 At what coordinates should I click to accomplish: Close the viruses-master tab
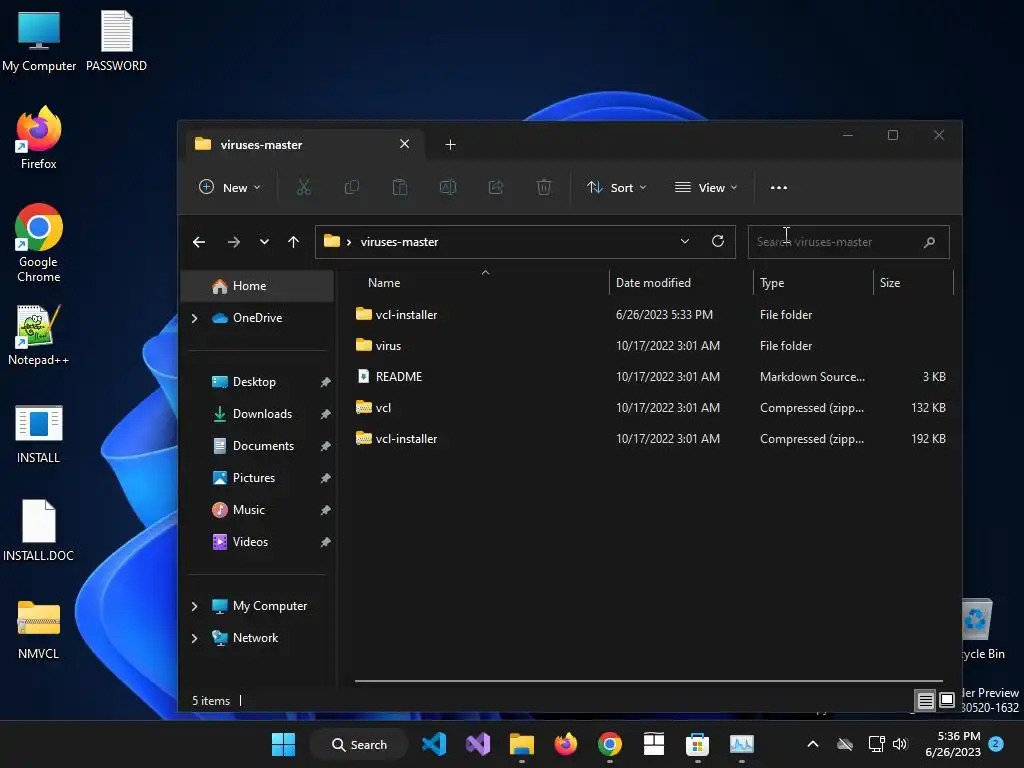click(x=405, y=144)
